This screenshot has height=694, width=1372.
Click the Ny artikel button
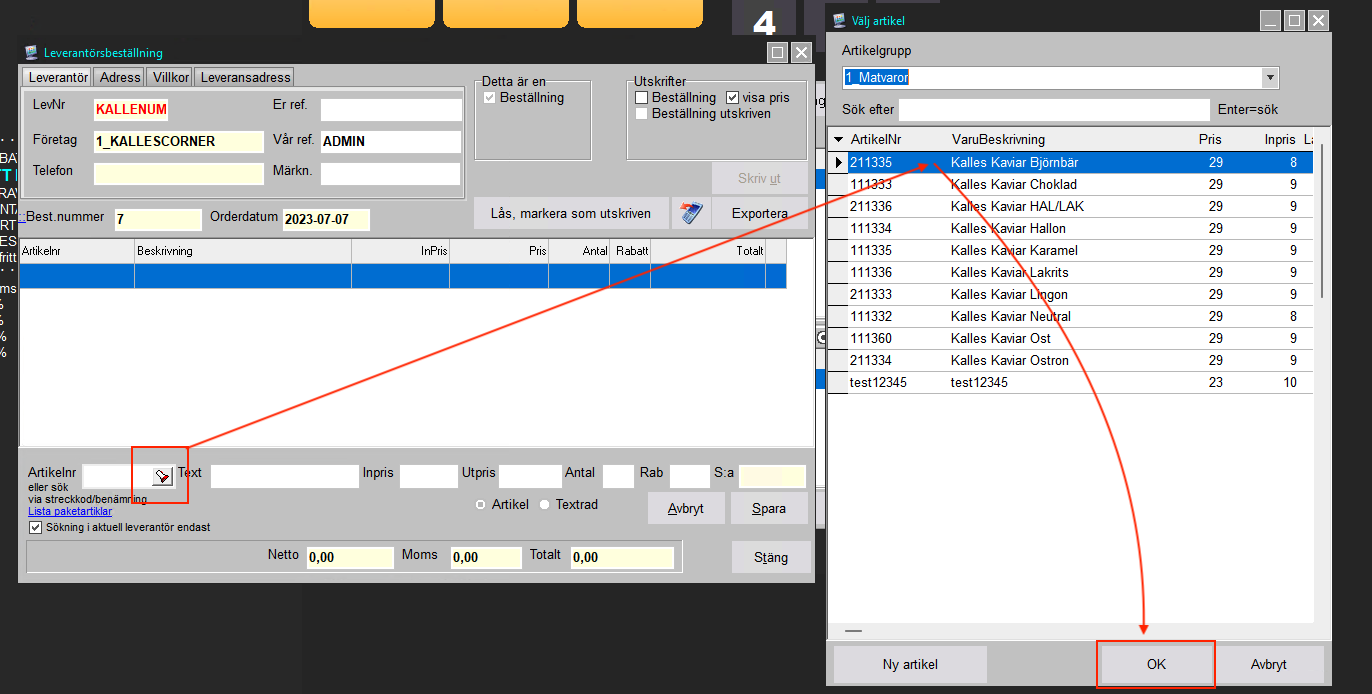[910, 664]
